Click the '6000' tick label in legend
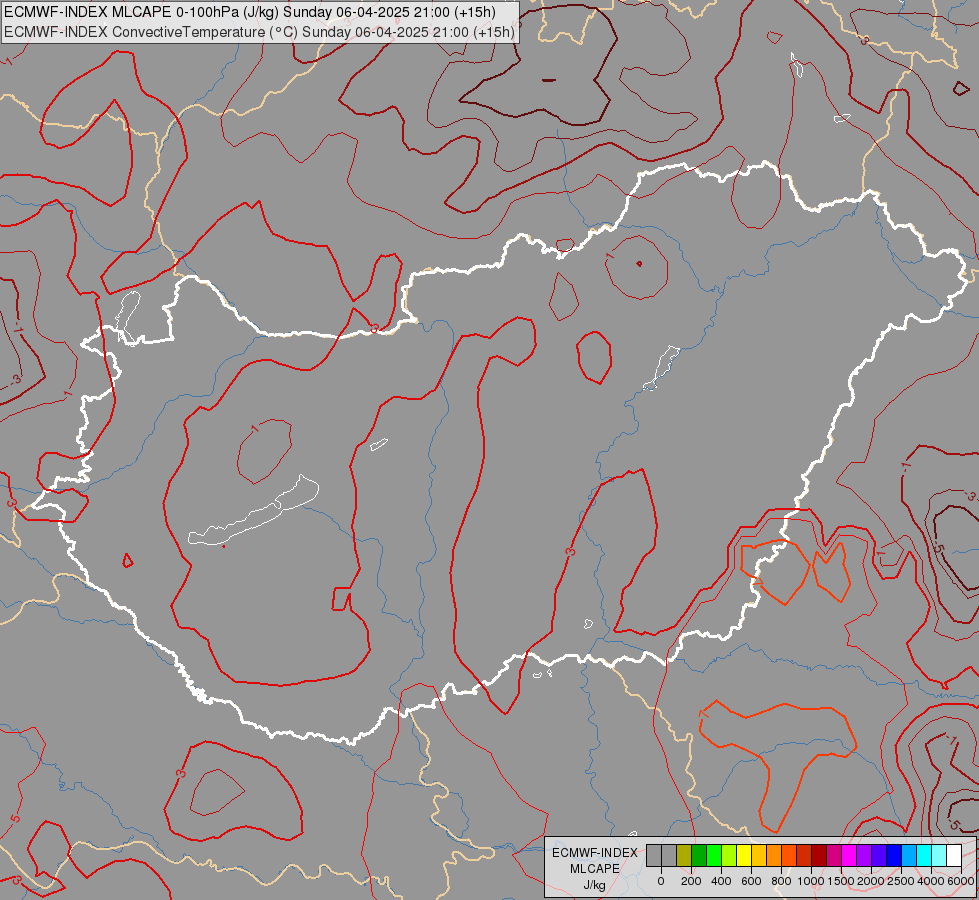Screen dimensions: 979x900 tap(960, 881)
